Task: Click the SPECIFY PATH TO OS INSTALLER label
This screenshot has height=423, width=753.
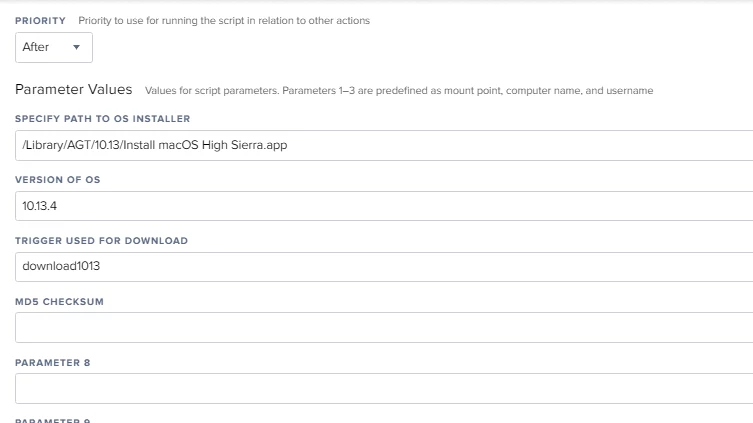Action: point(102,119)
